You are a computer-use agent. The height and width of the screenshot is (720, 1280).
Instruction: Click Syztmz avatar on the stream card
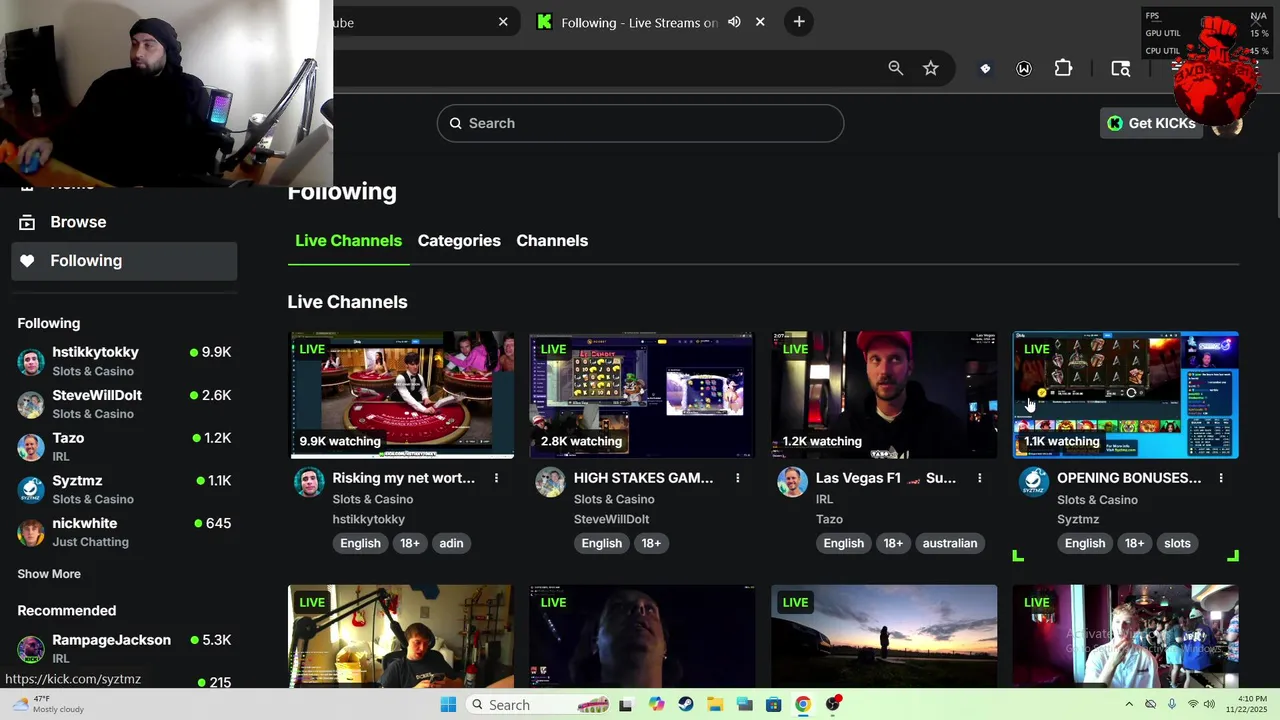point(1033,482)
